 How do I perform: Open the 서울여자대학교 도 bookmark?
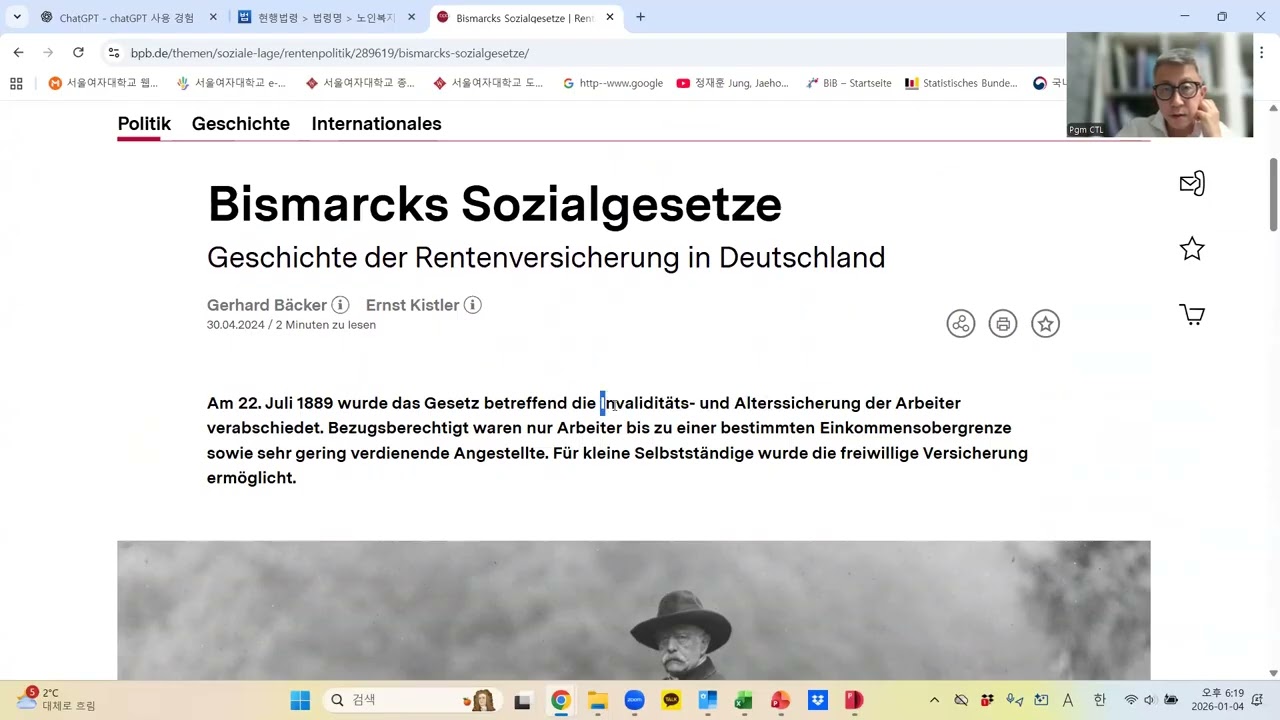(488, 83)
